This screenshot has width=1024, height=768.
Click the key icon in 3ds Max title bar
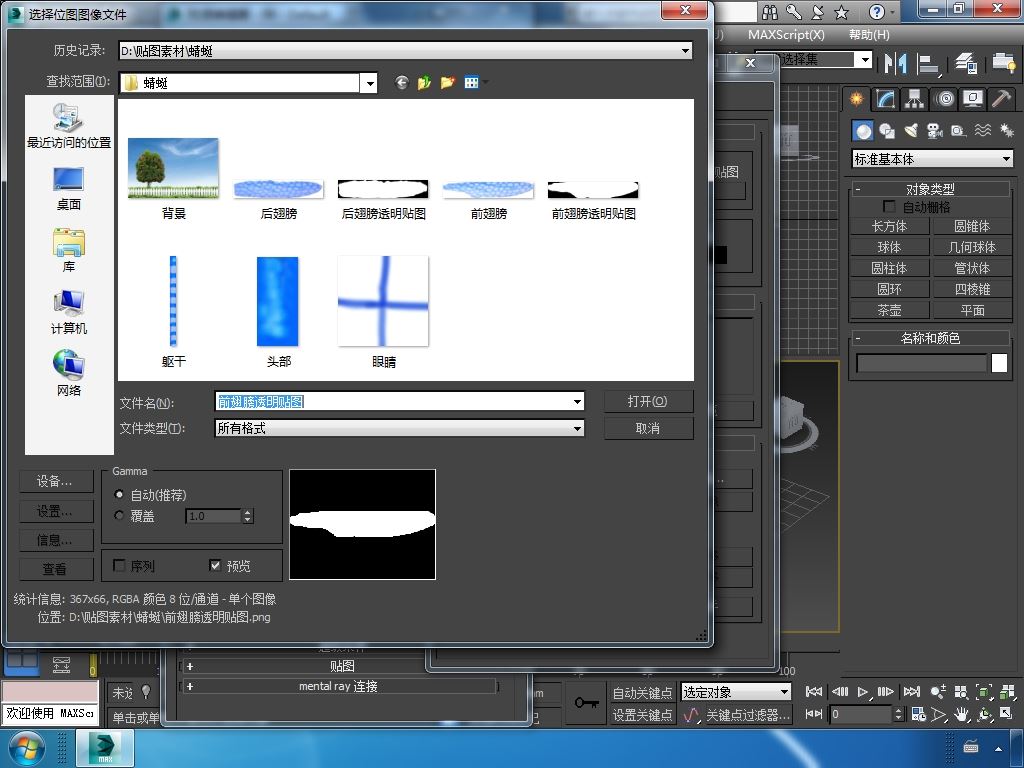click(x=793, y=12)
